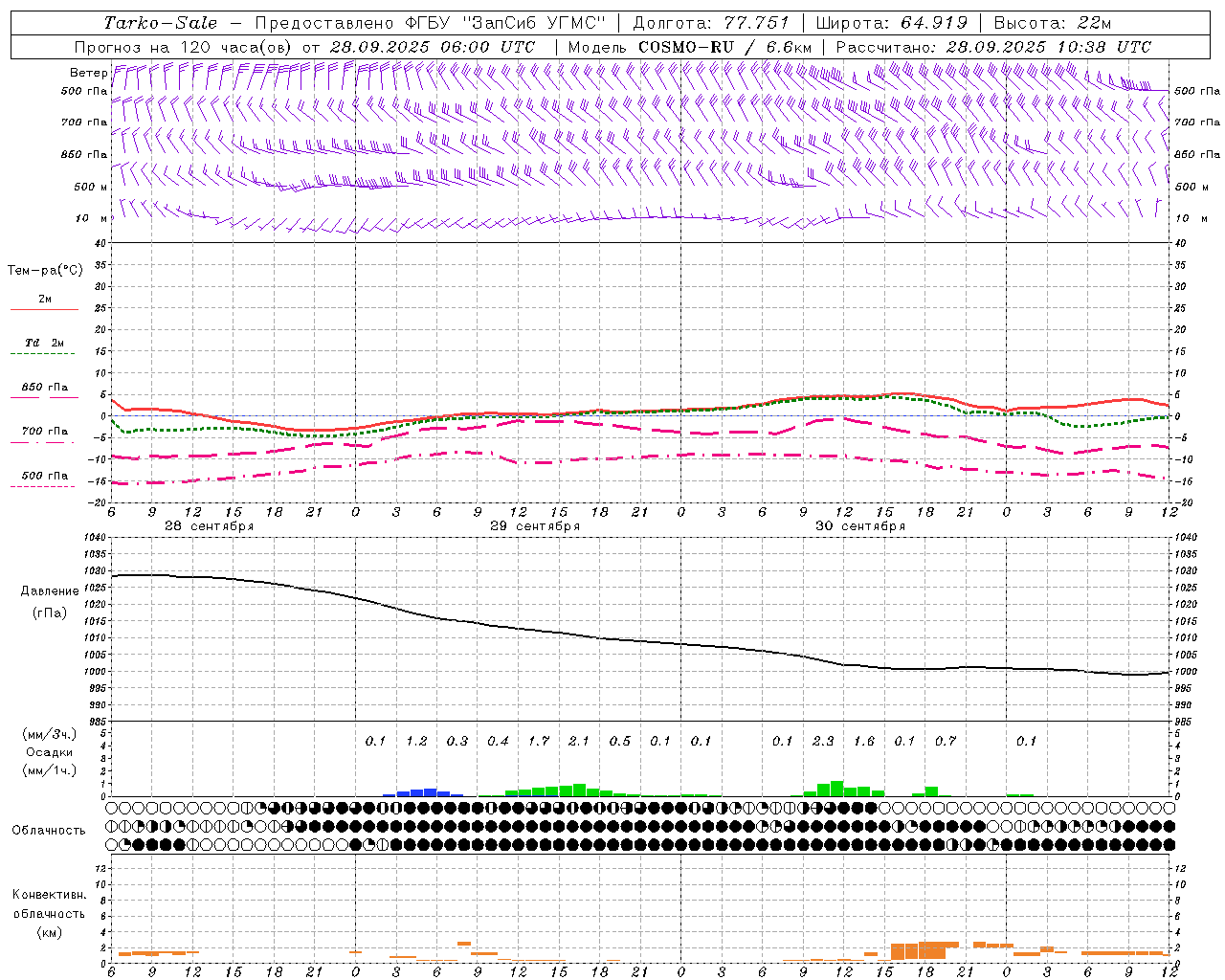Select the Рассчитано: 28.09.2025 10:38 UTC timestamp

993,47
